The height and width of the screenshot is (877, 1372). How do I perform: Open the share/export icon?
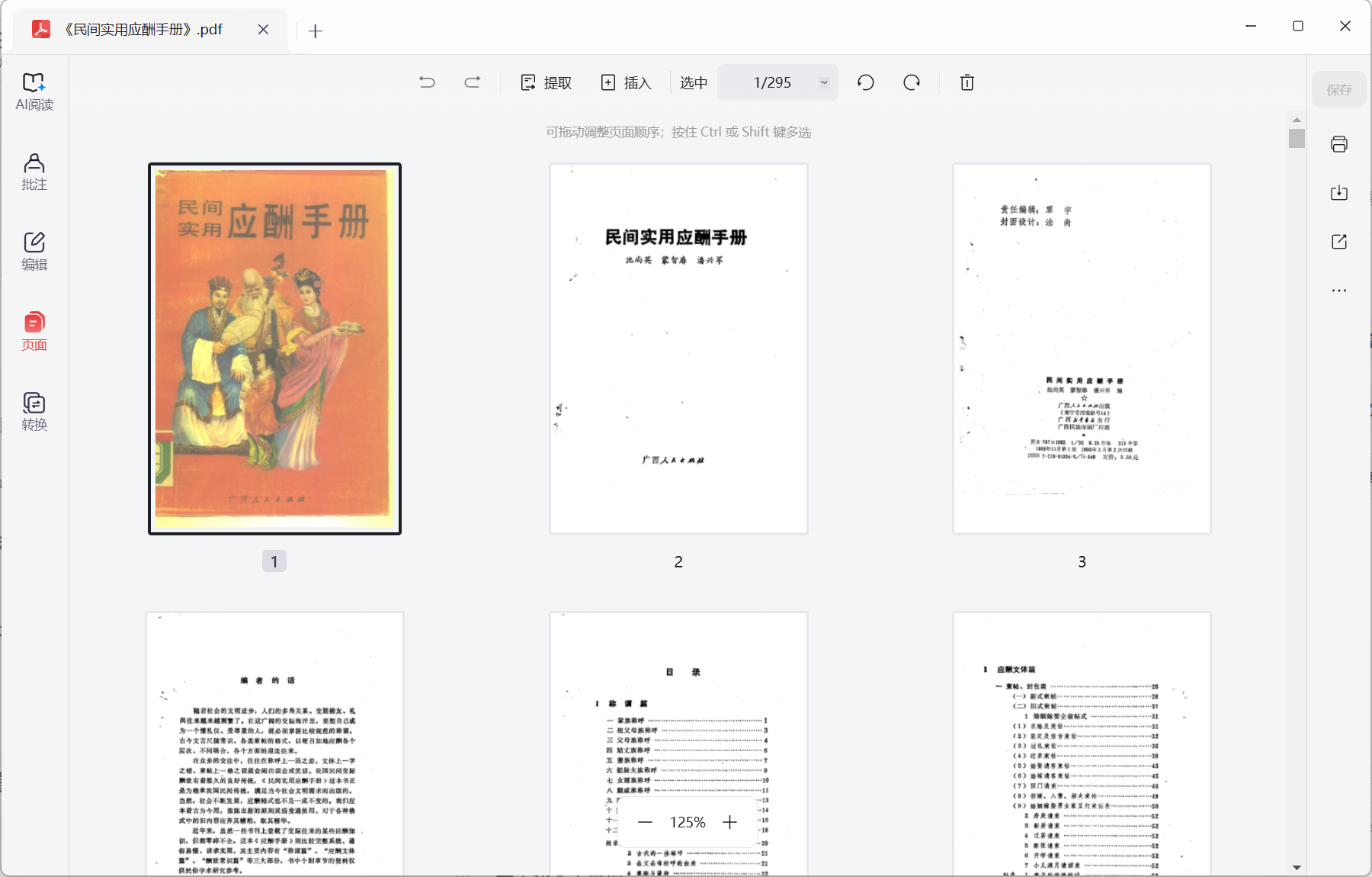click(1339, 242)
